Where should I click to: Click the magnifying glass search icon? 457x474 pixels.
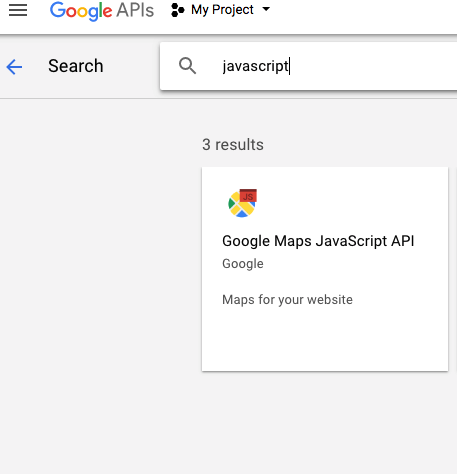pos(187,66)
